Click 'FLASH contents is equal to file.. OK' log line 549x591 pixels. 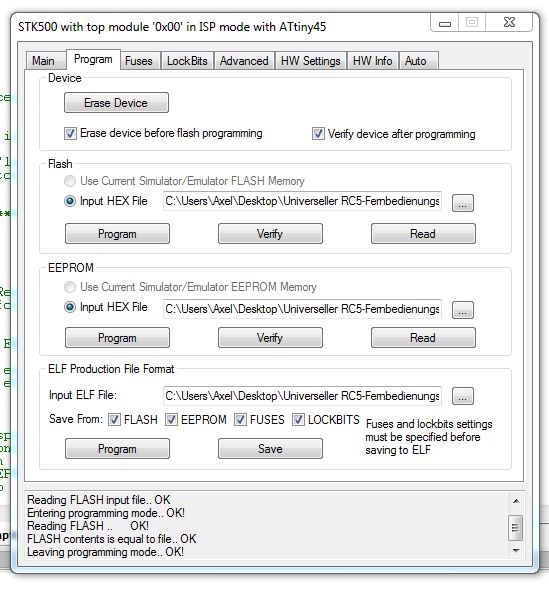click(112, 539)
